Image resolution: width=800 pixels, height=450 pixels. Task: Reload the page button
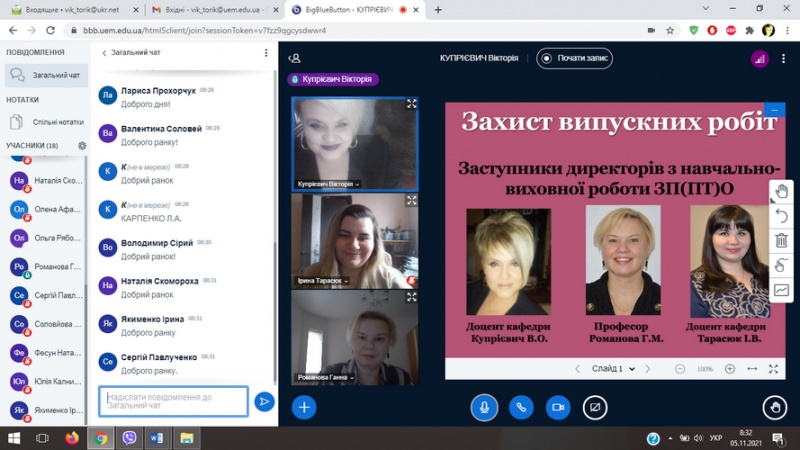tap(51, 31)
